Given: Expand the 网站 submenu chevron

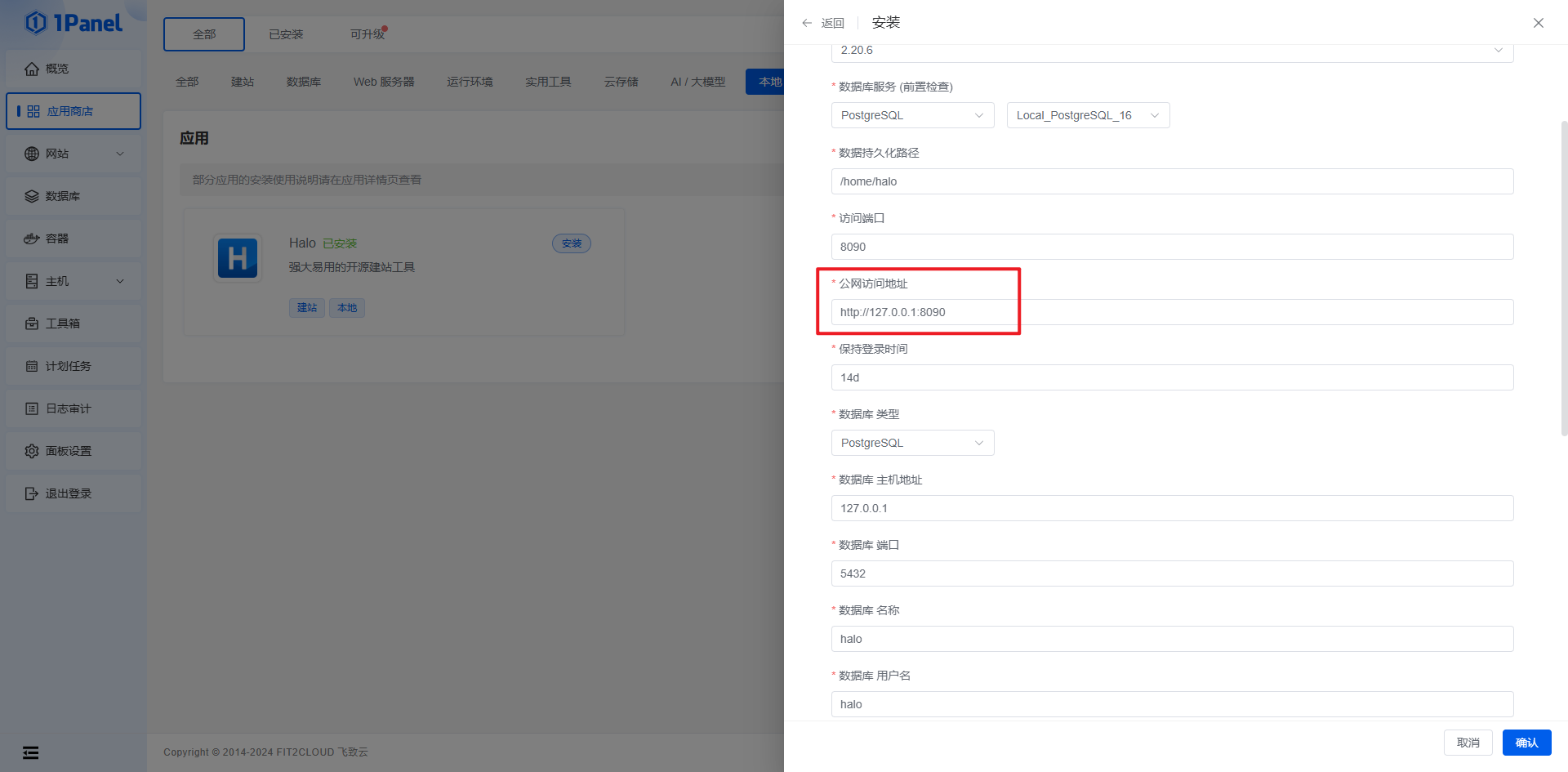Looking at the screenshot, I should coord(120,154).
